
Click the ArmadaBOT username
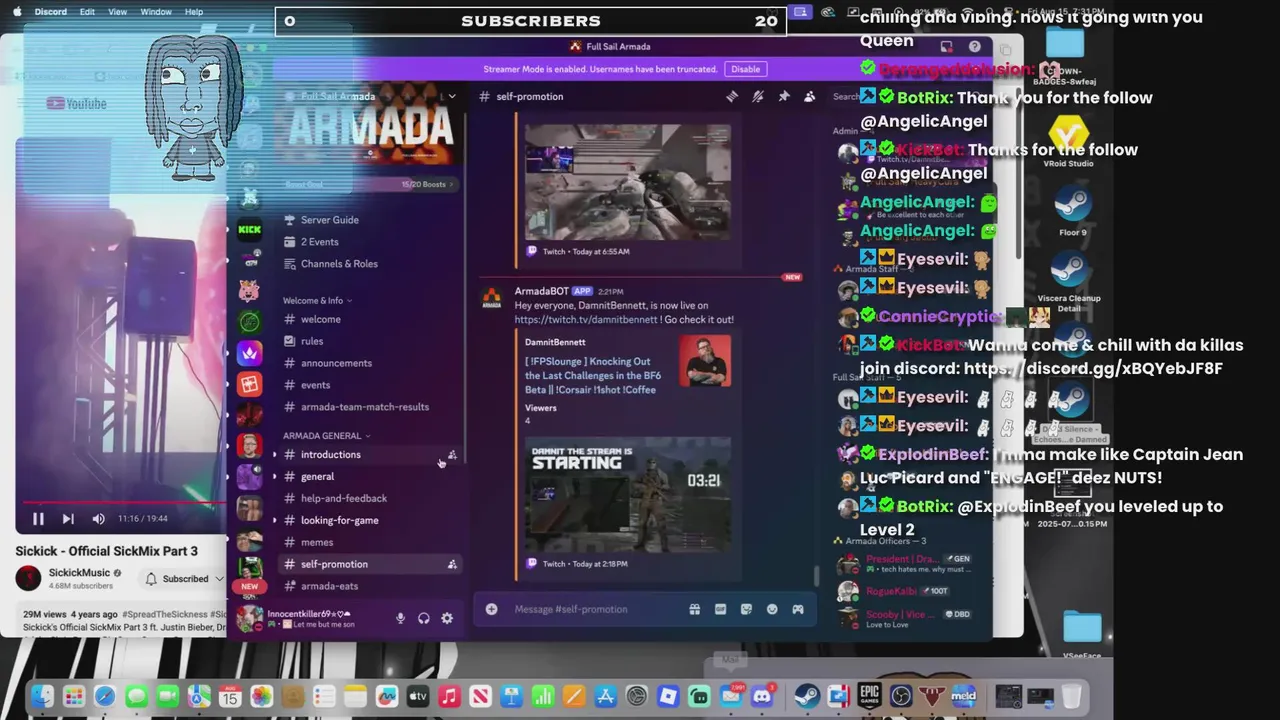pos(541,291)
